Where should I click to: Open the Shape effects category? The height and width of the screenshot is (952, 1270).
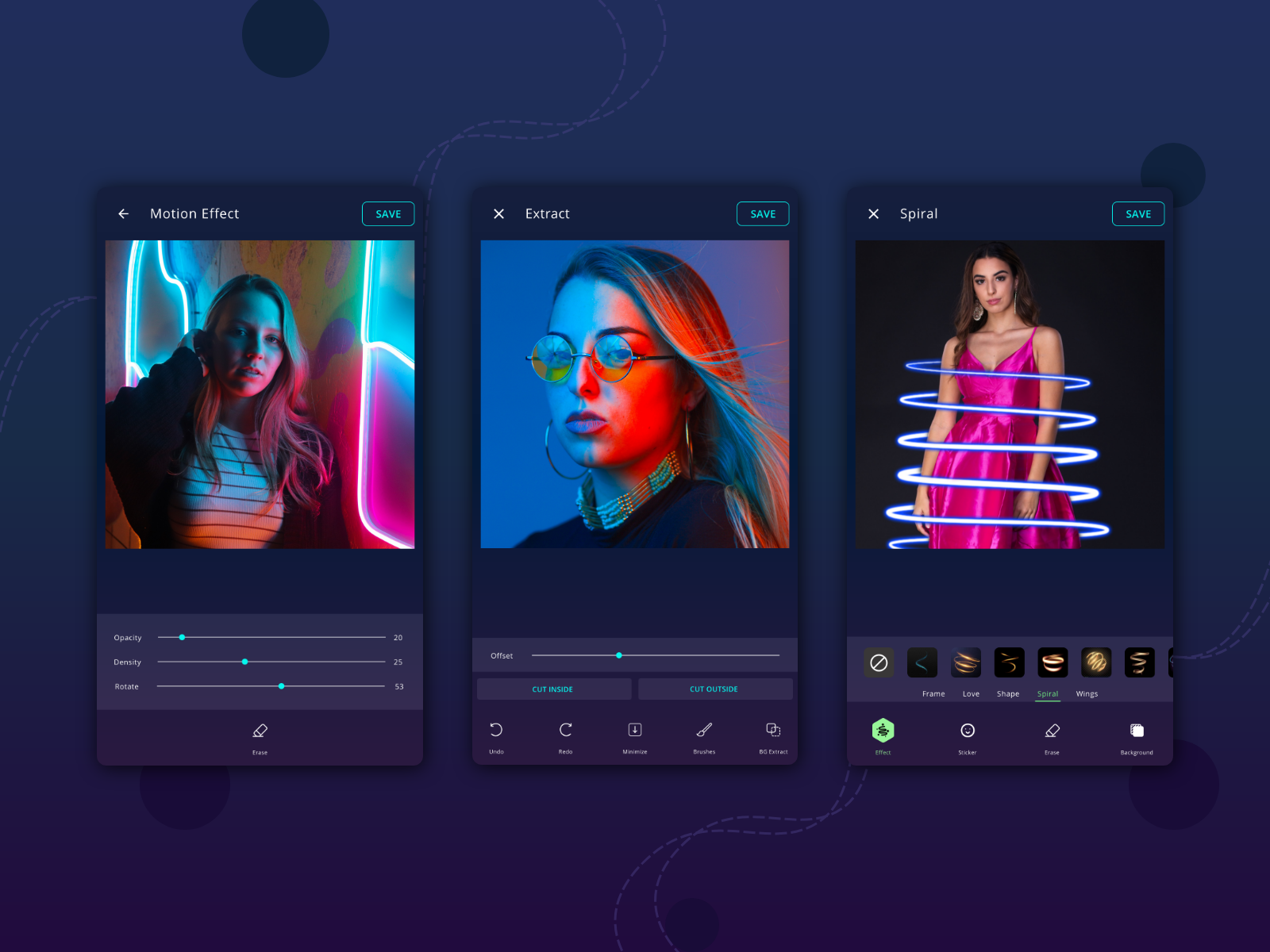pyautogui.click(x=1008, y=693)
